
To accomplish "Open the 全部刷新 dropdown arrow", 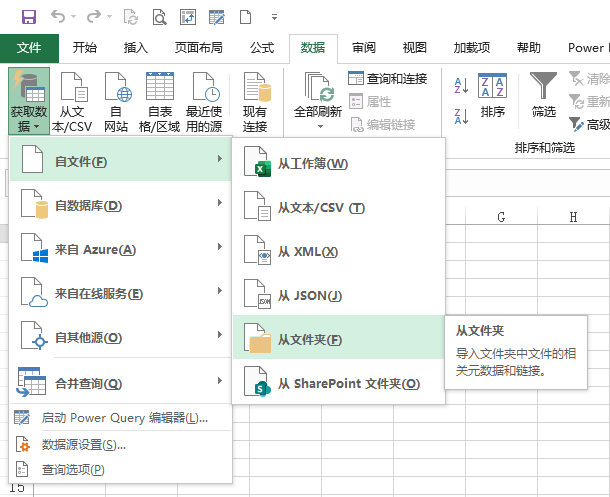I will [x=320, y=126].
